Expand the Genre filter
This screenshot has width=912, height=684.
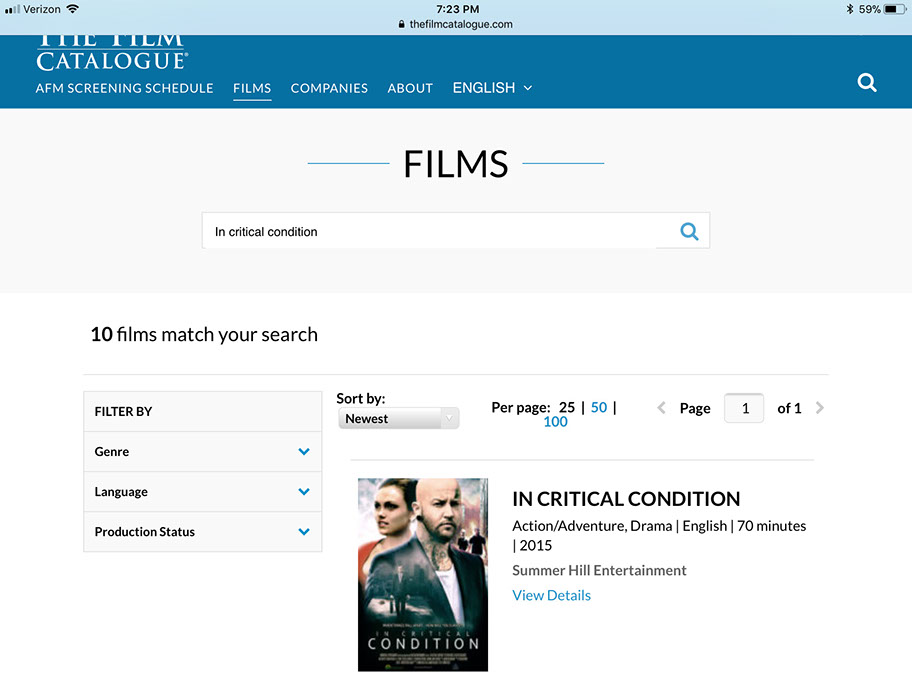pos(304,452)
